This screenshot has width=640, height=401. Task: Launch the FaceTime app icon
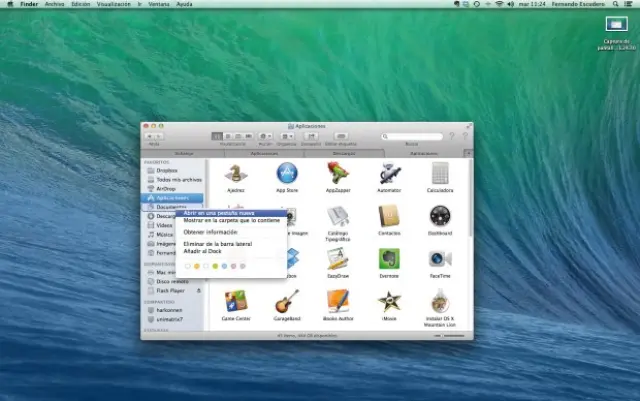point(440,258)
